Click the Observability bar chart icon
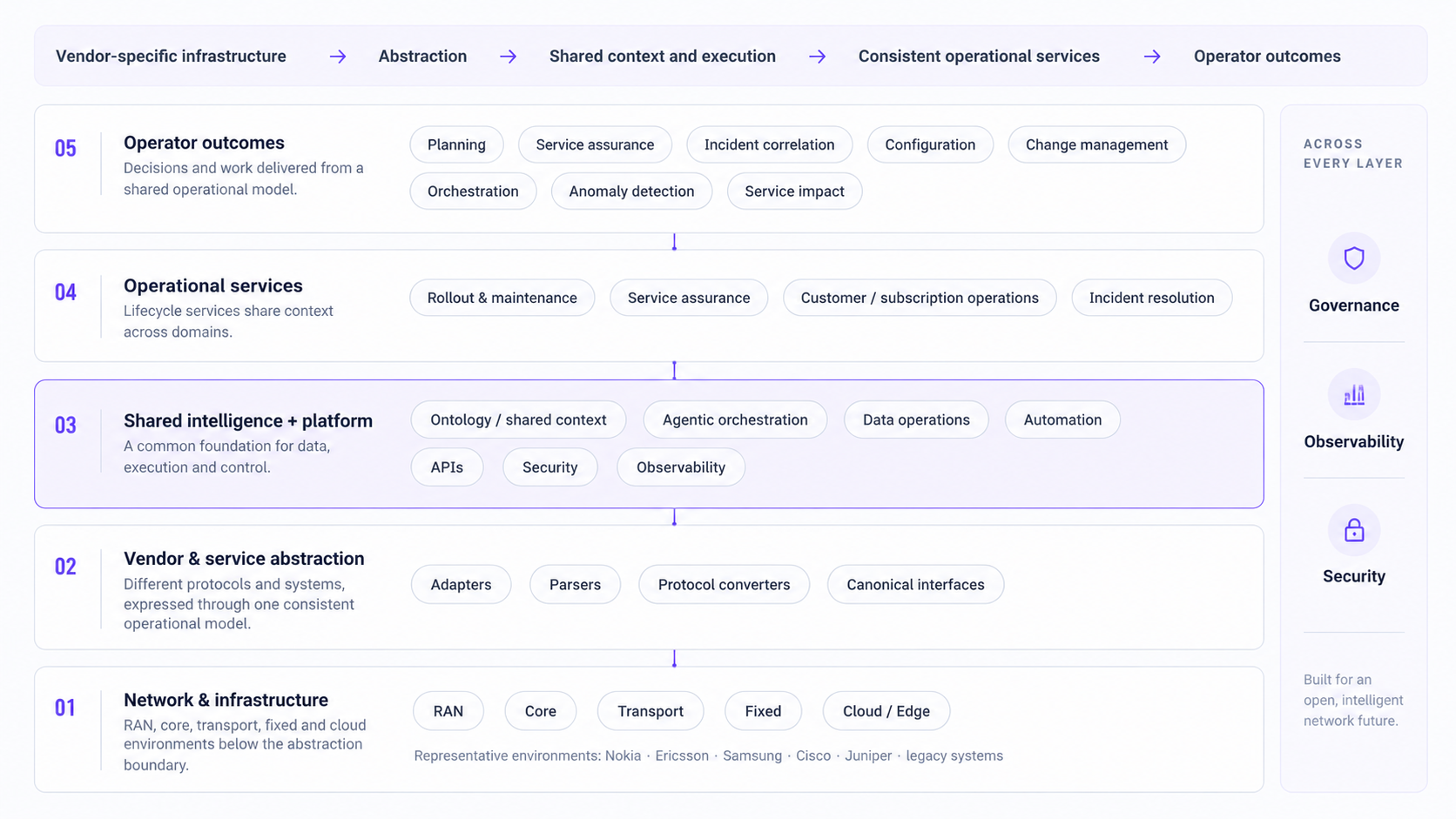 point(1353,395)
